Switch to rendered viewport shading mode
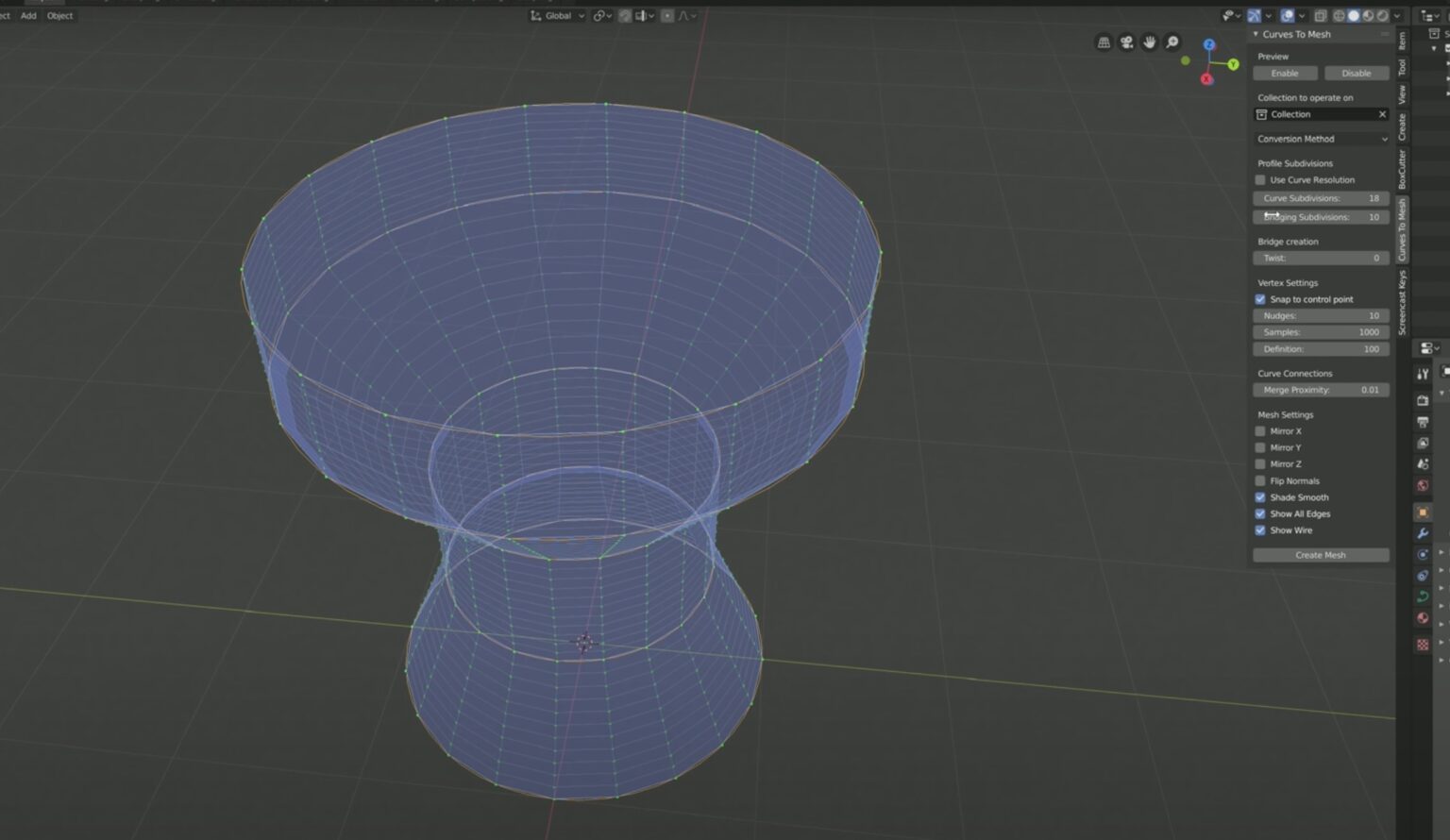 coord(1381,15)
